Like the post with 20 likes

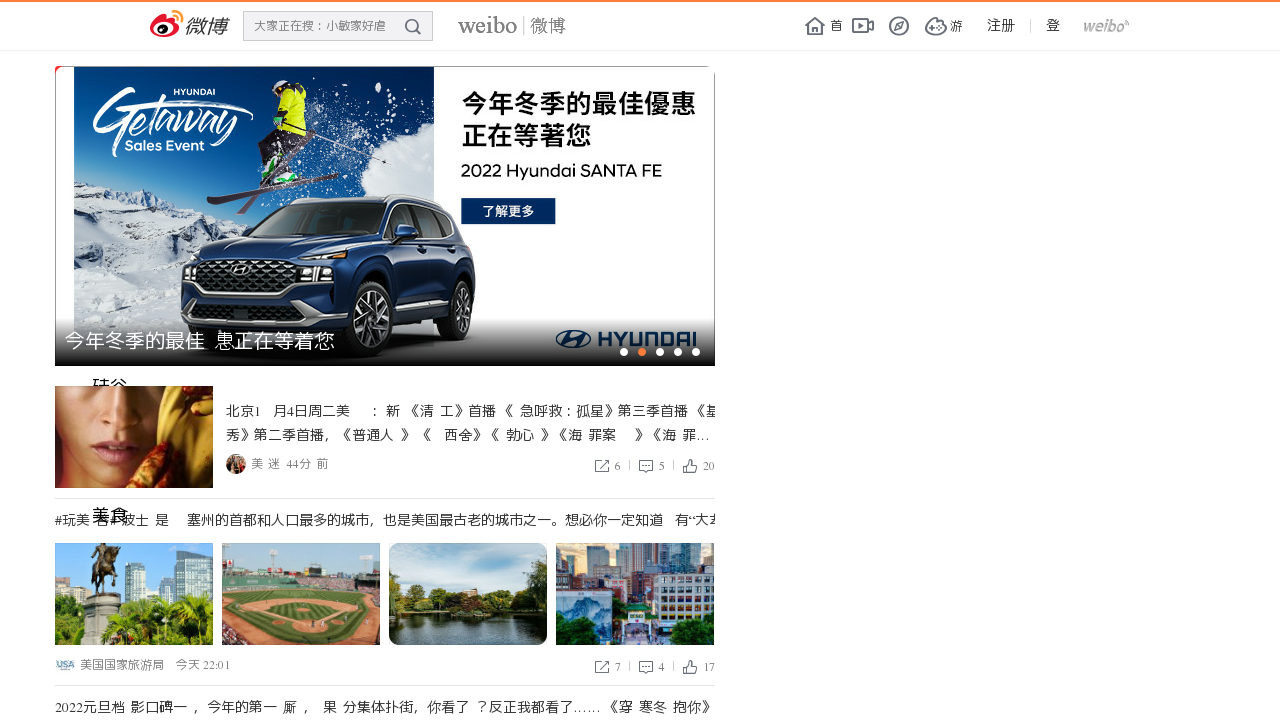[x=698, y=466]
